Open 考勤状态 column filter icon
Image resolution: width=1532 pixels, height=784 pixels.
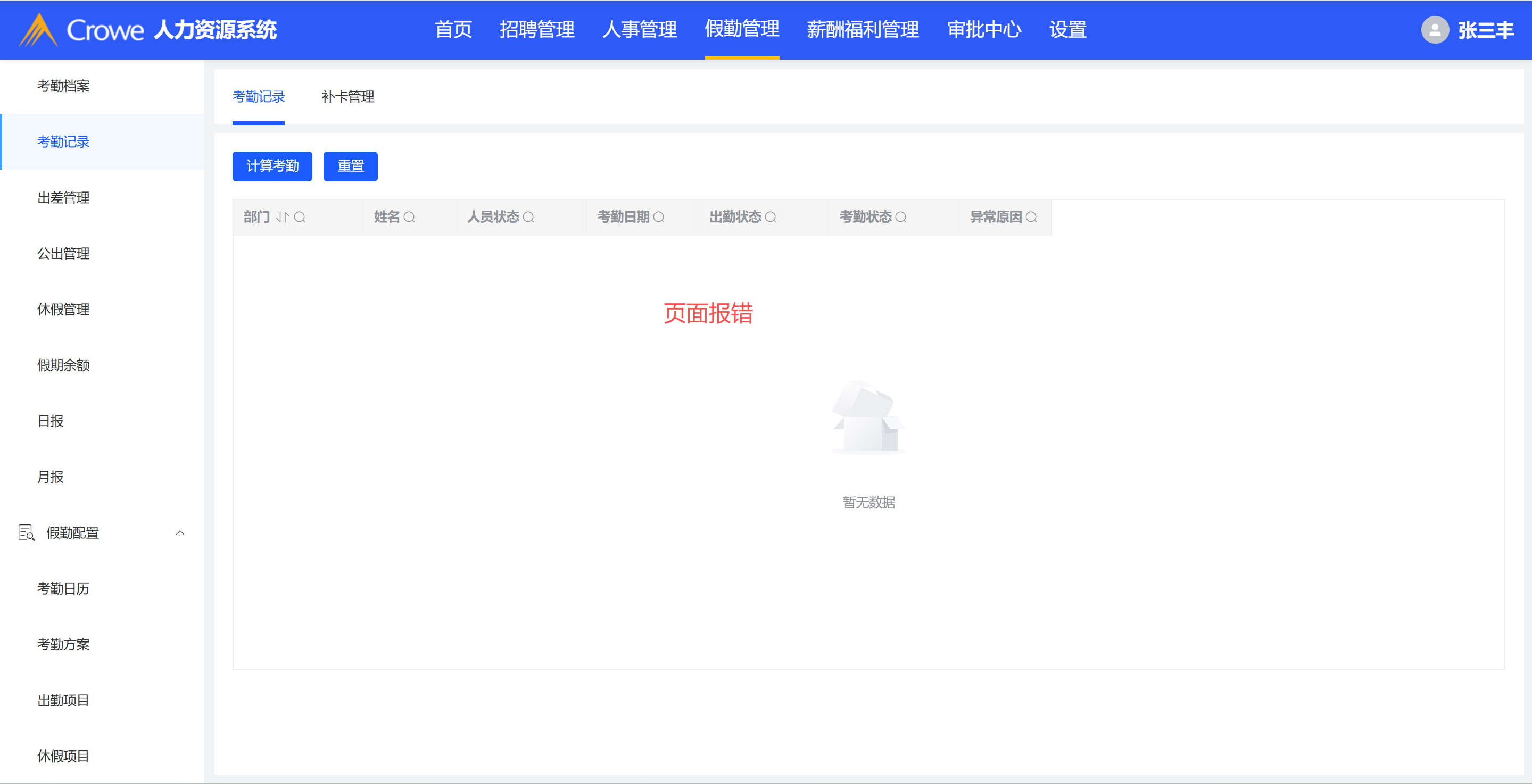[900, 217]
